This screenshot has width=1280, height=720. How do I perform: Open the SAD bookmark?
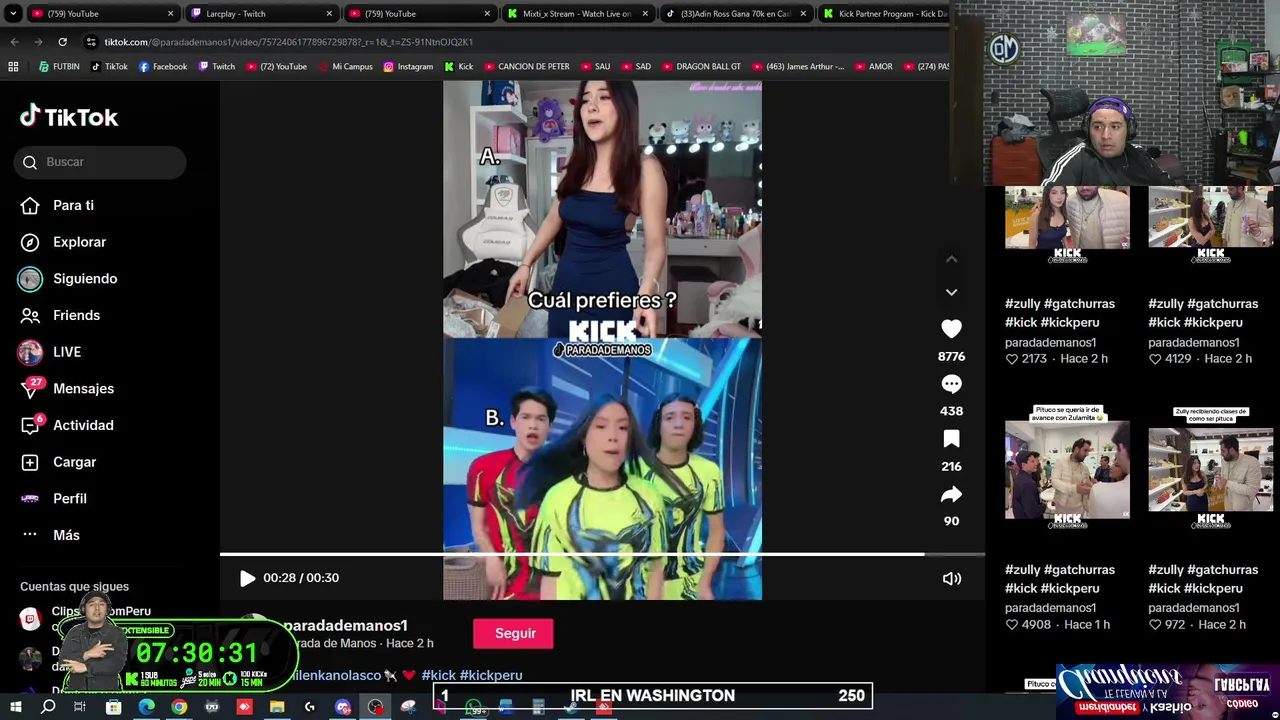pos(636,67)
